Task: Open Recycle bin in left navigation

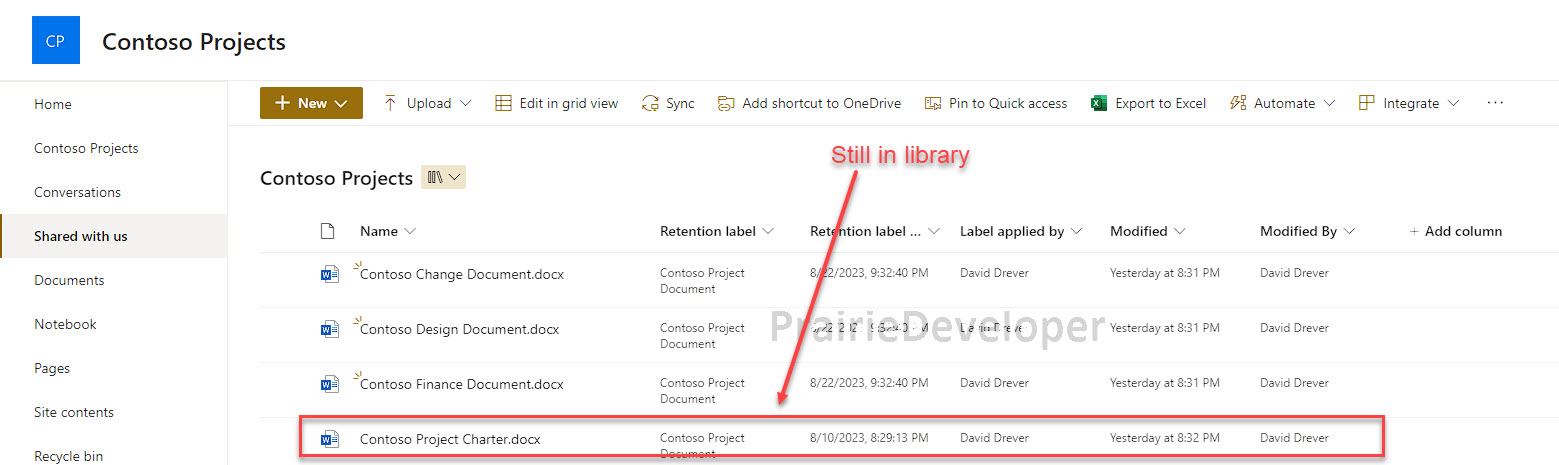Action: click(68, 456)
